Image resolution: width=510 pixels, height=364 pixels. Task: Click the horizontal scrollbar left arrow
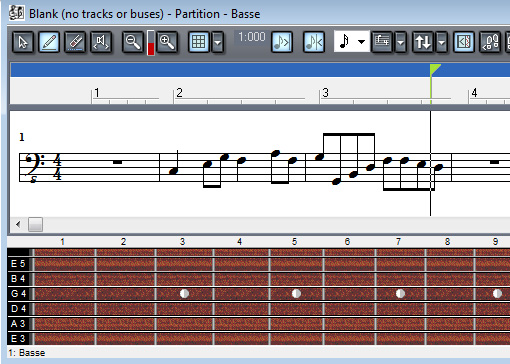[x=18, y=224]
